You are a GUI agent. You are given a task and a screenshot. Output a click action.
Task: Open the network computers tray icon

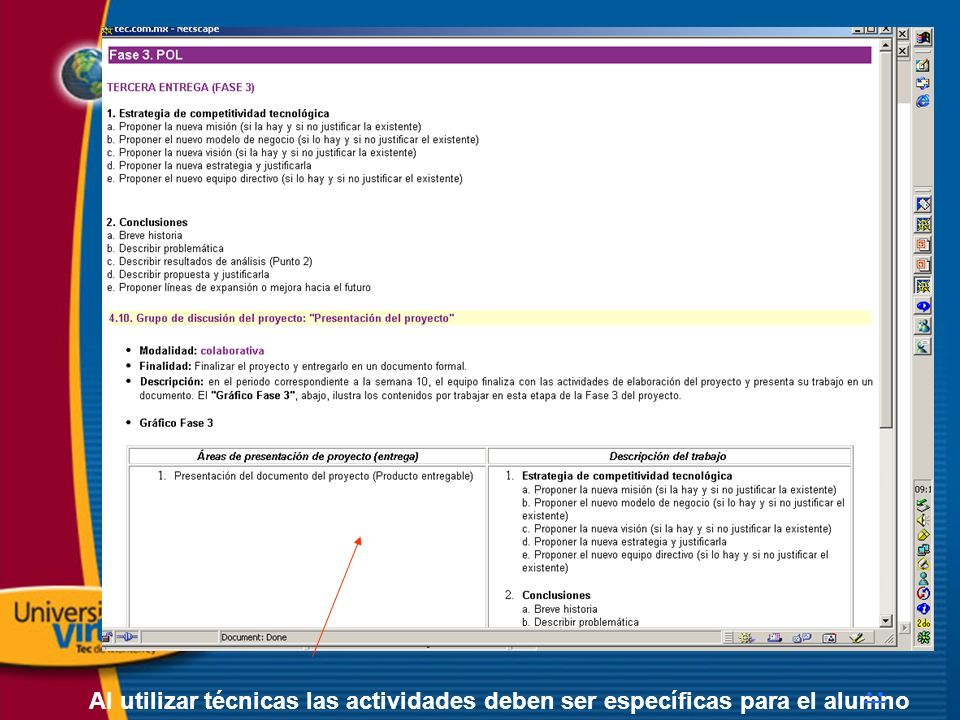[923, 550]
